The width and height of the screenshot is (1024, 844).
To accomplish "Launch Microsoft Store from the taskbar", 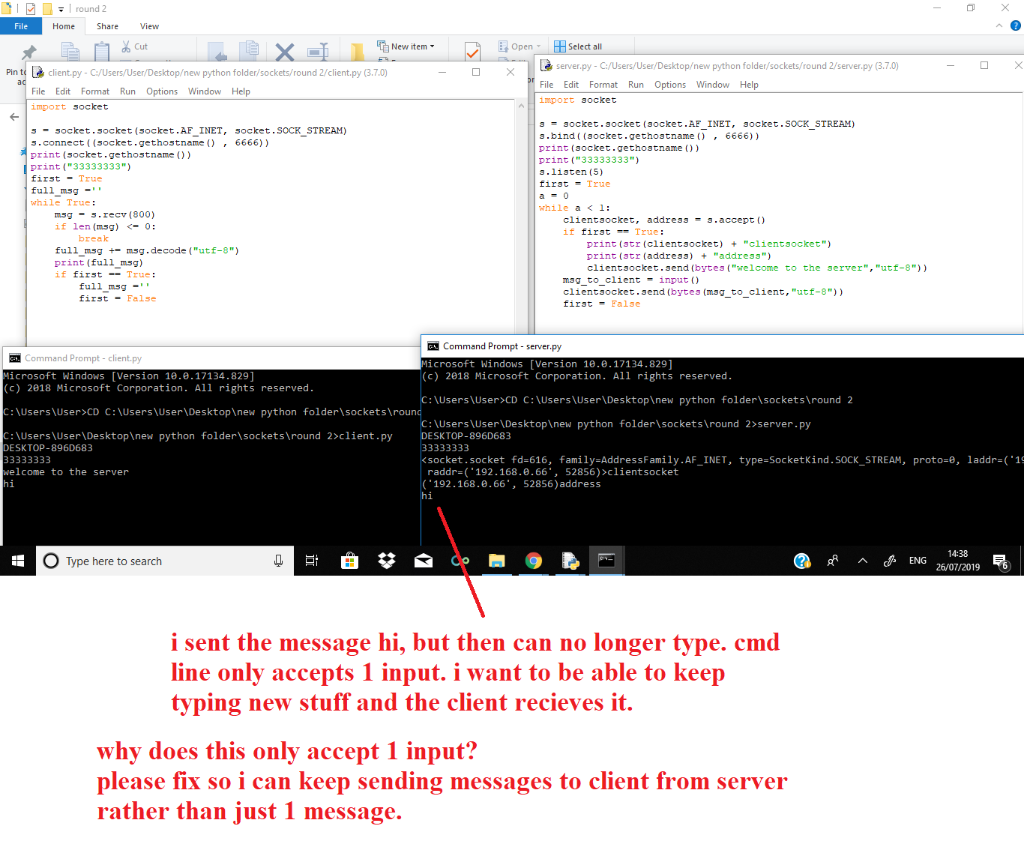I will click(x=350, y=561).
